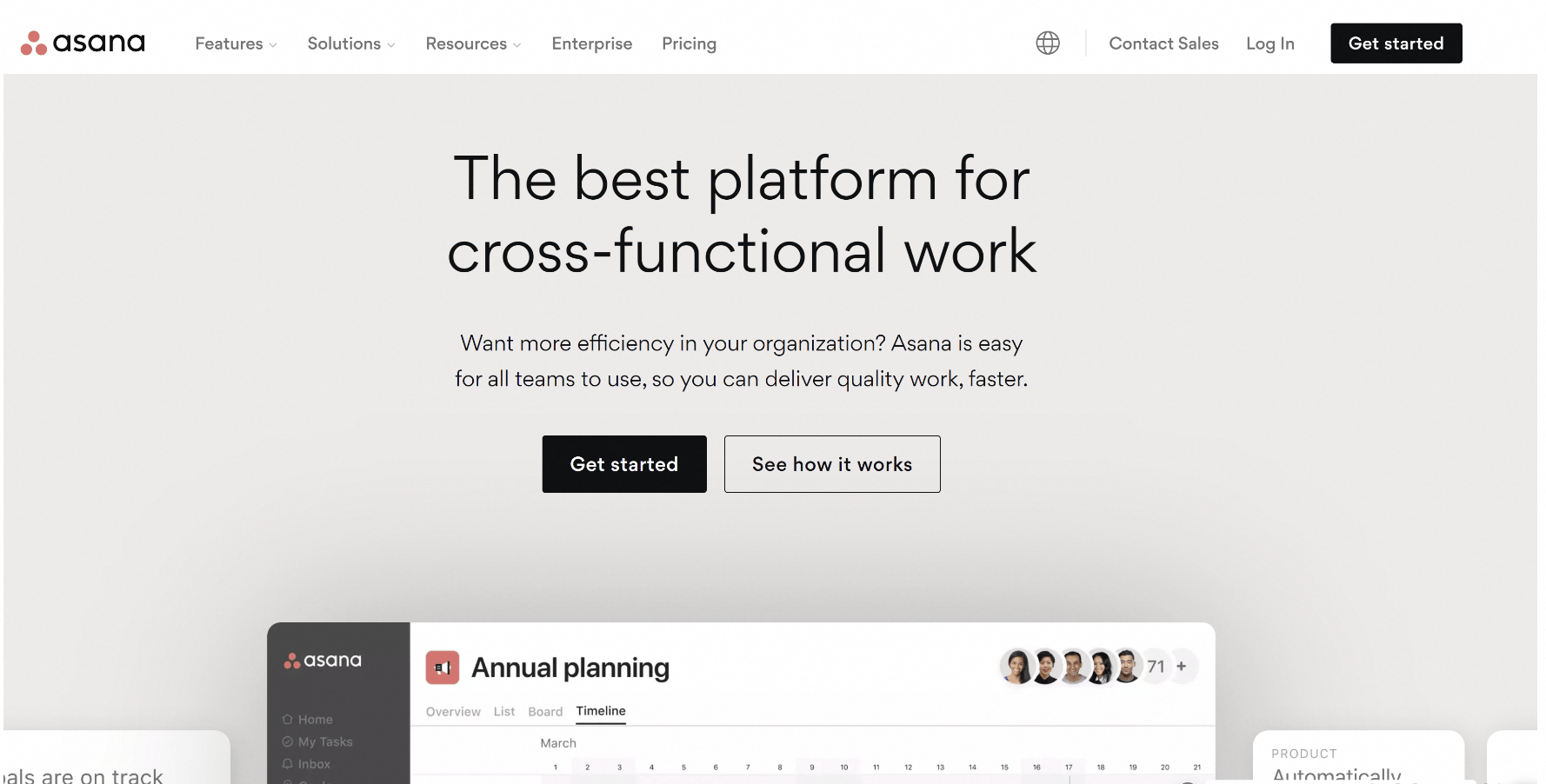Click the 71 members count badge

point(1156,667)
